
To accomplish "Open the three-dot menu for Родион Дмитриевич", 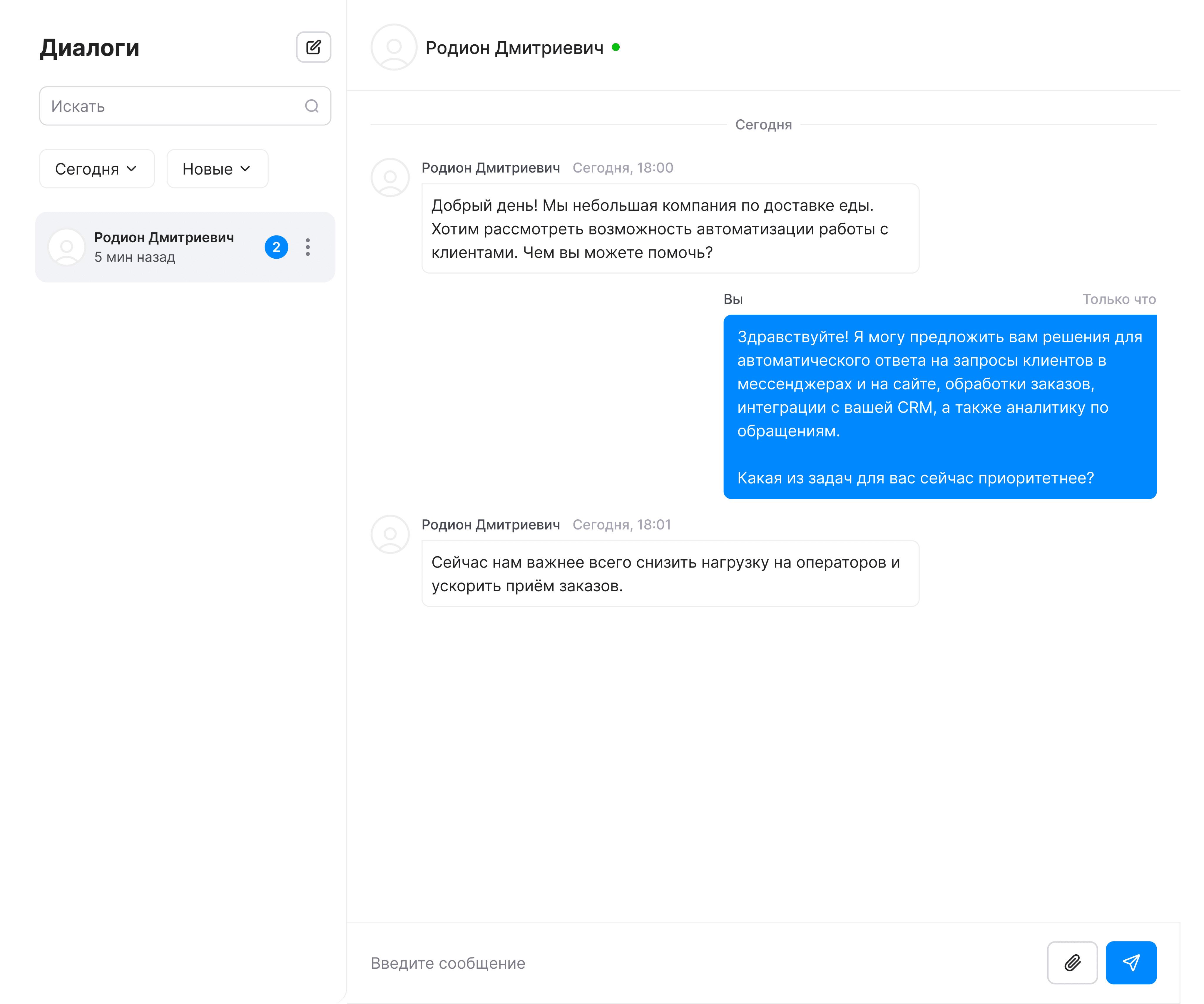I will coord(308,247).
